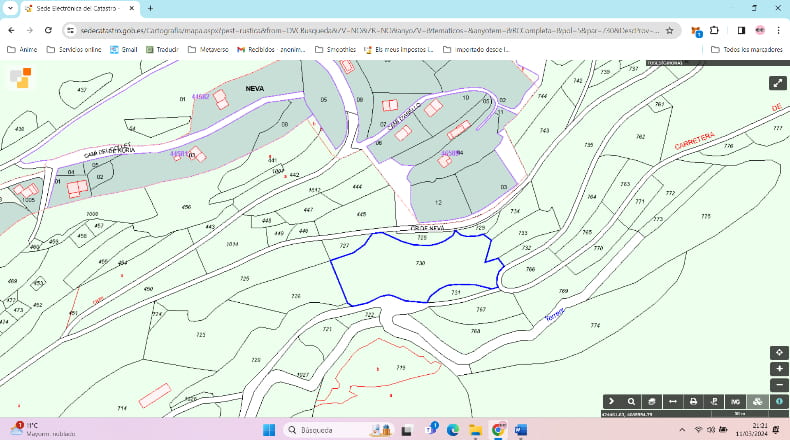Click parcel 719 inside red outline

(x=401, y=367)
